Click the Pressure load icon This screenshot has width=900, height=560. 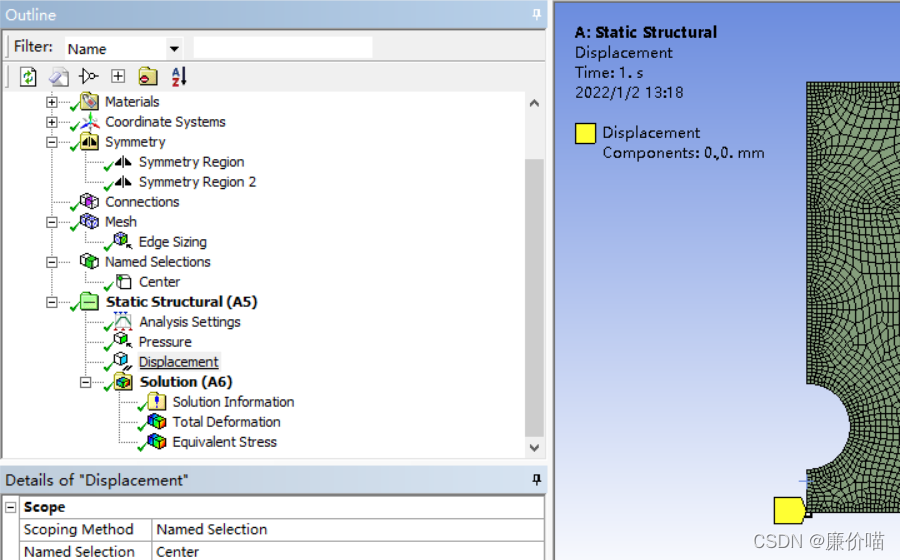[123, 341]
